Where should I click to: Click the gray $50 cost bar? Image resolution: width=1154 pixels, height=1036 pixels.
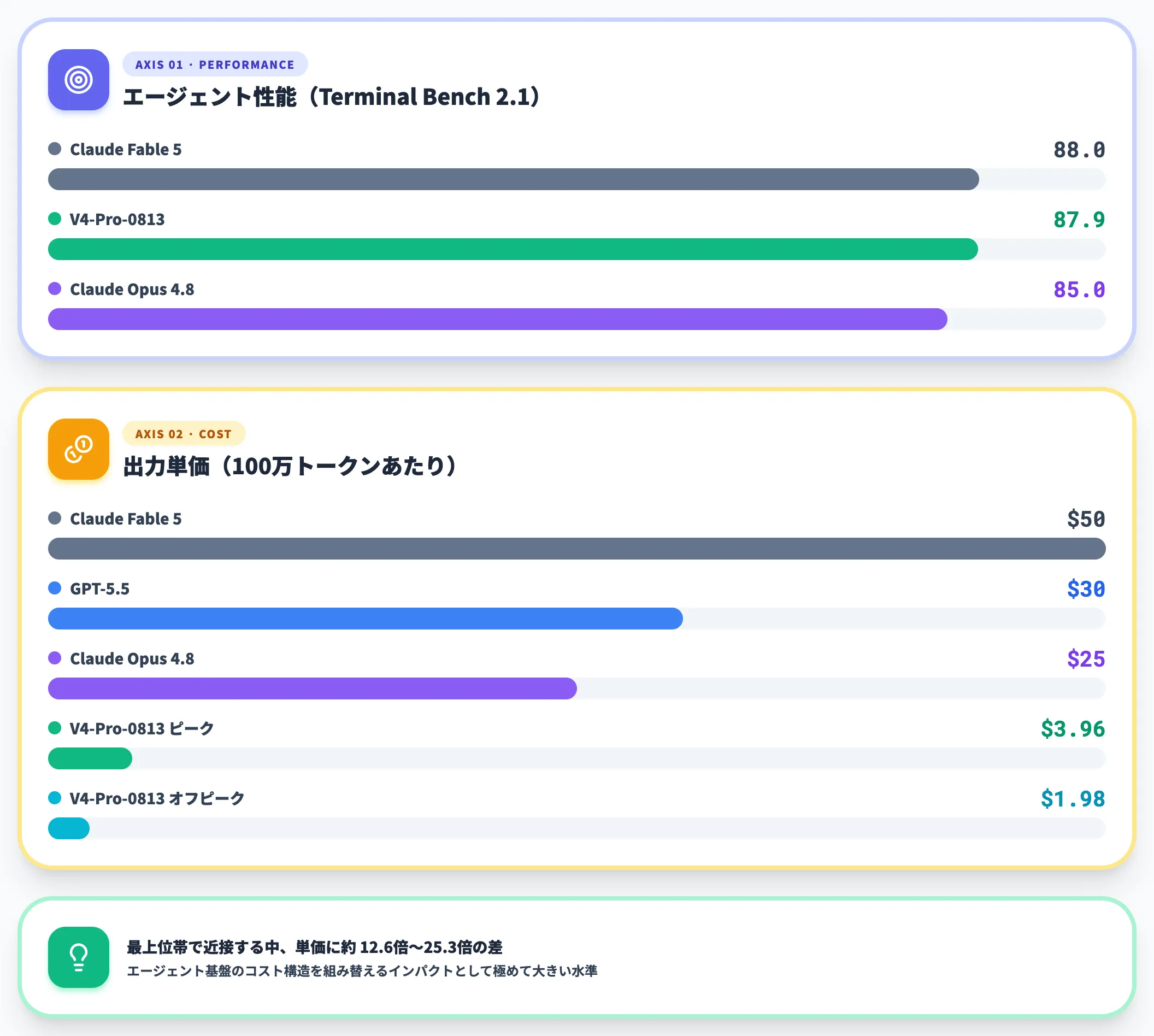(576, 549)
